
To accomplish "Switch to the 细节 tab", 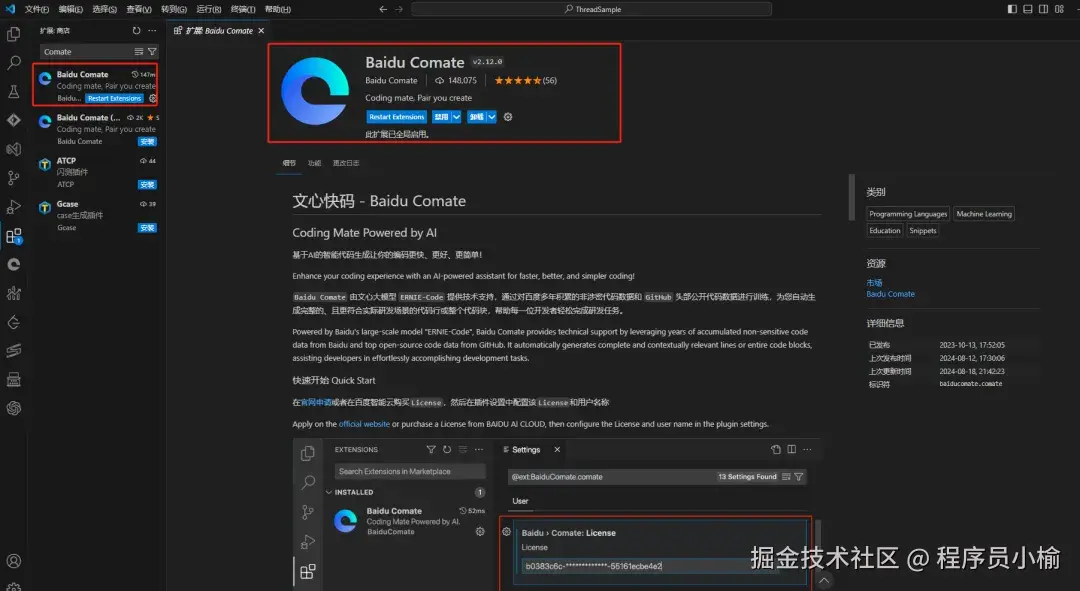I will click(289, 163).
